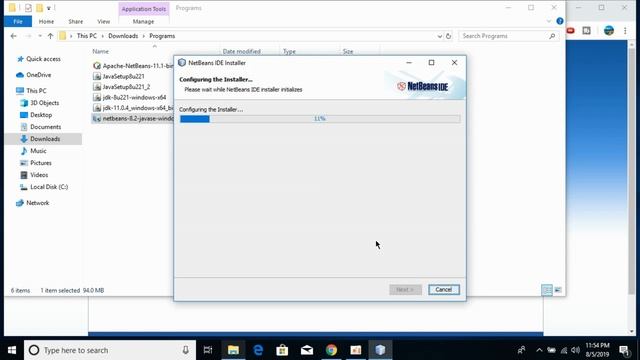
Task: Open PowerPoint from taskbar
Action: click(x=356, y=350)
